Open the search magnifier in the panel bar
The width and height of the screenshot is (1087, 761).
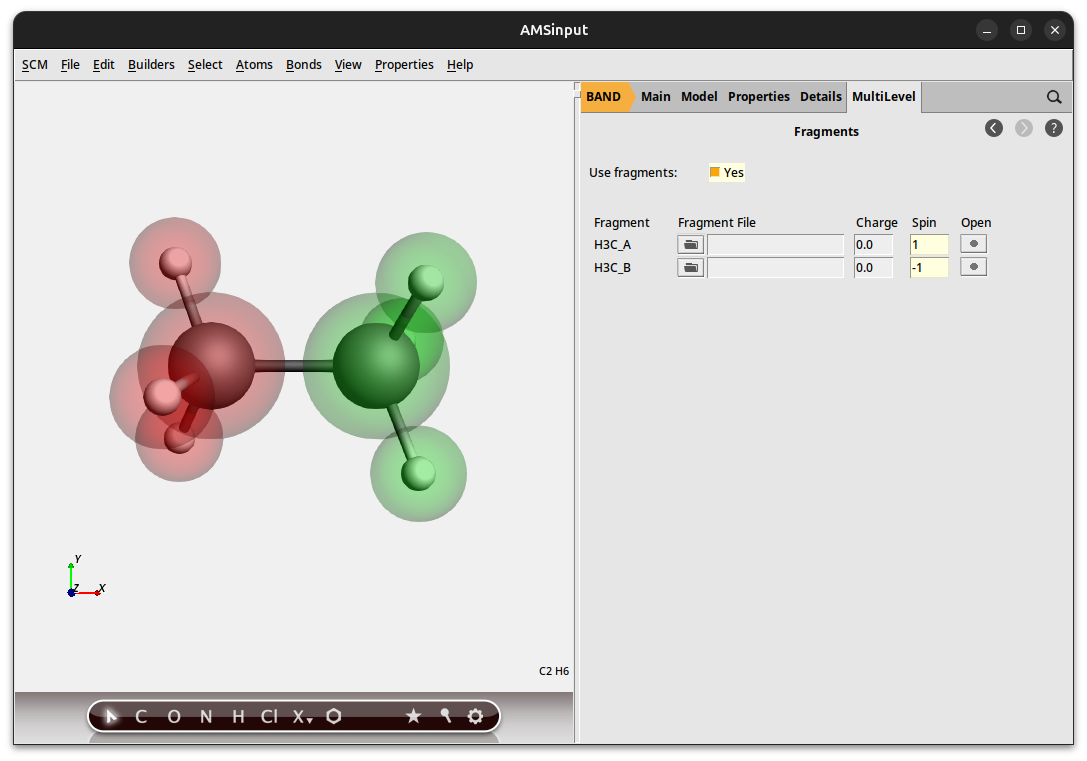coord(1054,96)
